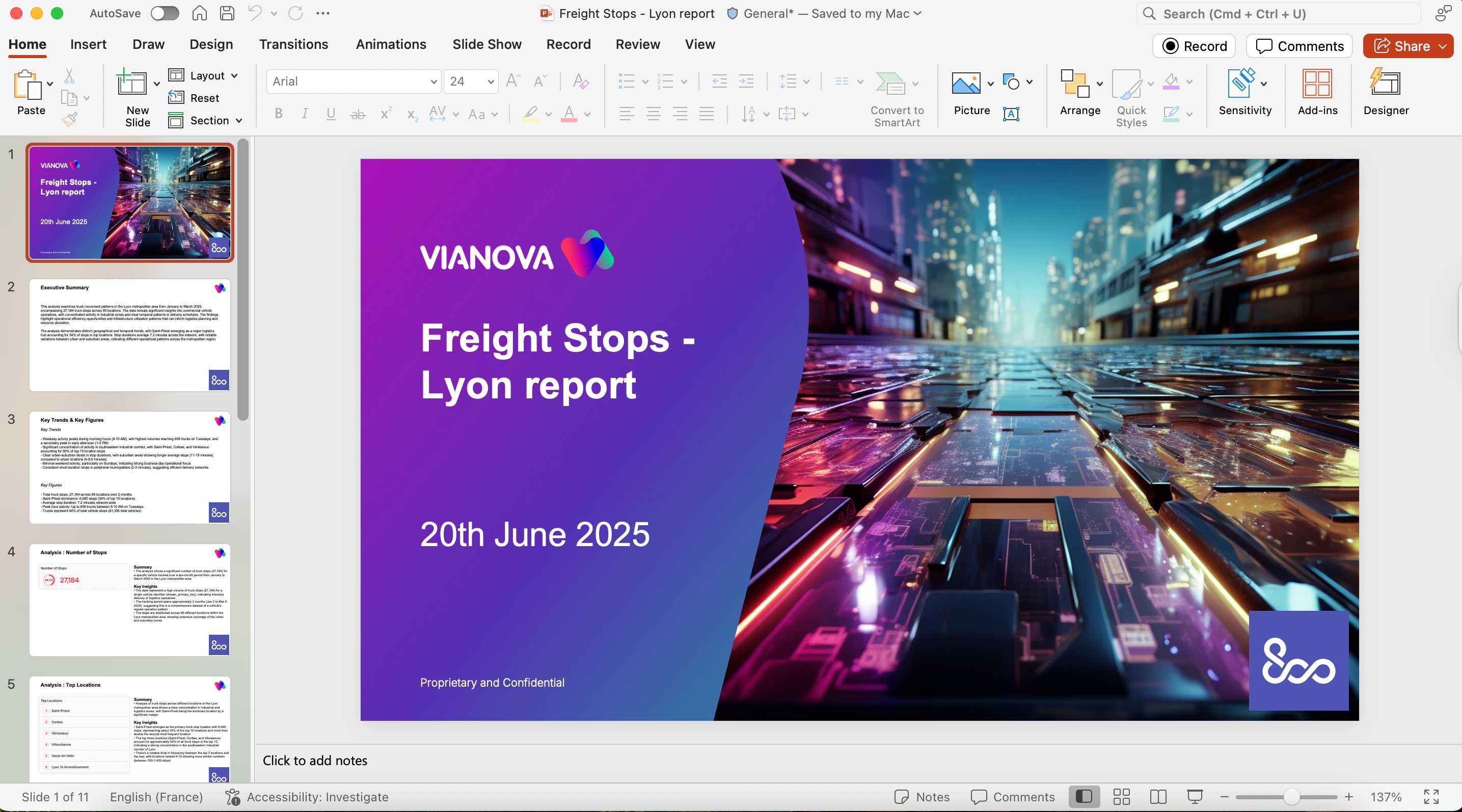Click the Save floppy disk icon

(x=227, y=13)
